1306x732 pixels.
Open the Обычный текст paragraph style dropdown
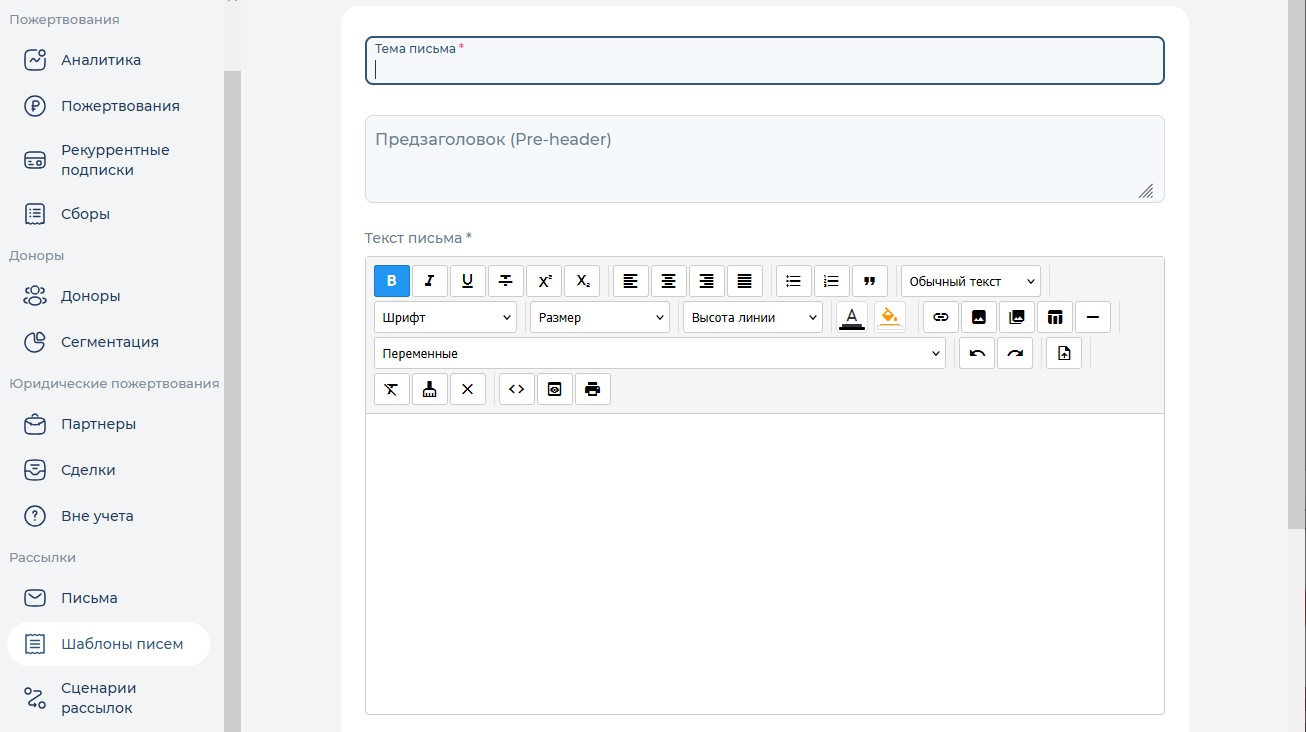(x=970, y=281)
